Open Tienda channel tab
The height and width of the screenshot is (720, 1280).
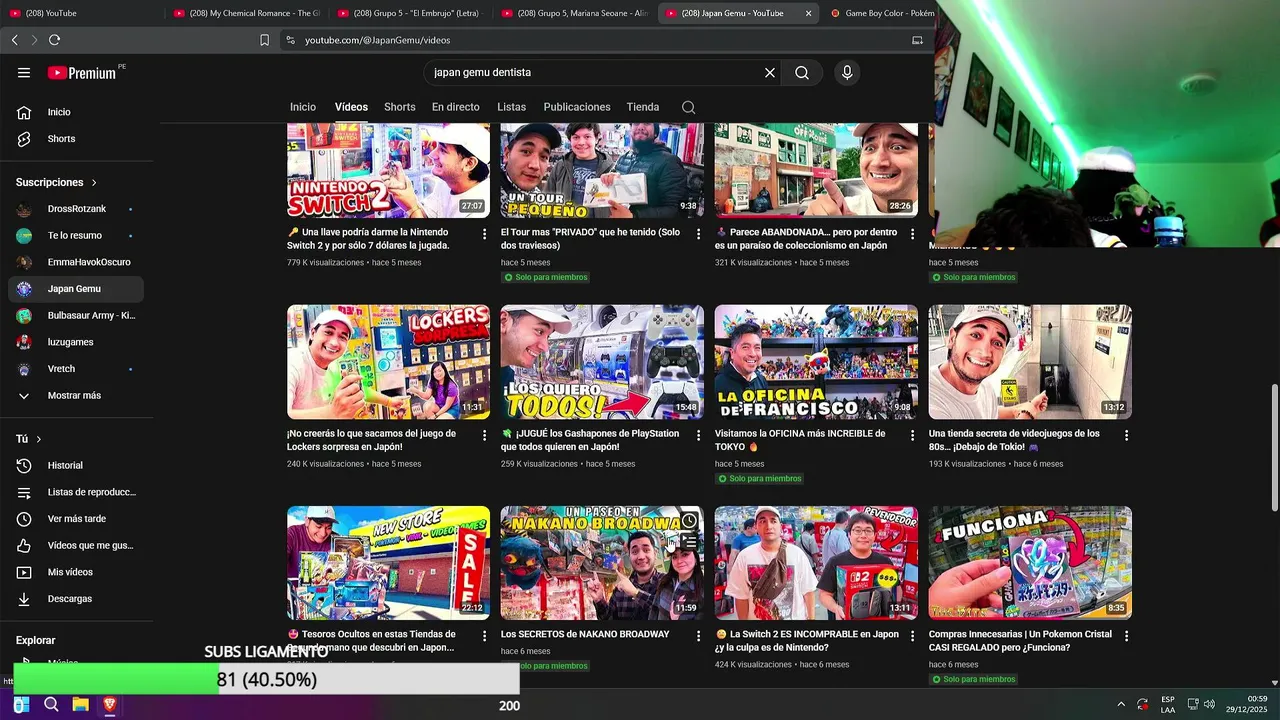643,107
